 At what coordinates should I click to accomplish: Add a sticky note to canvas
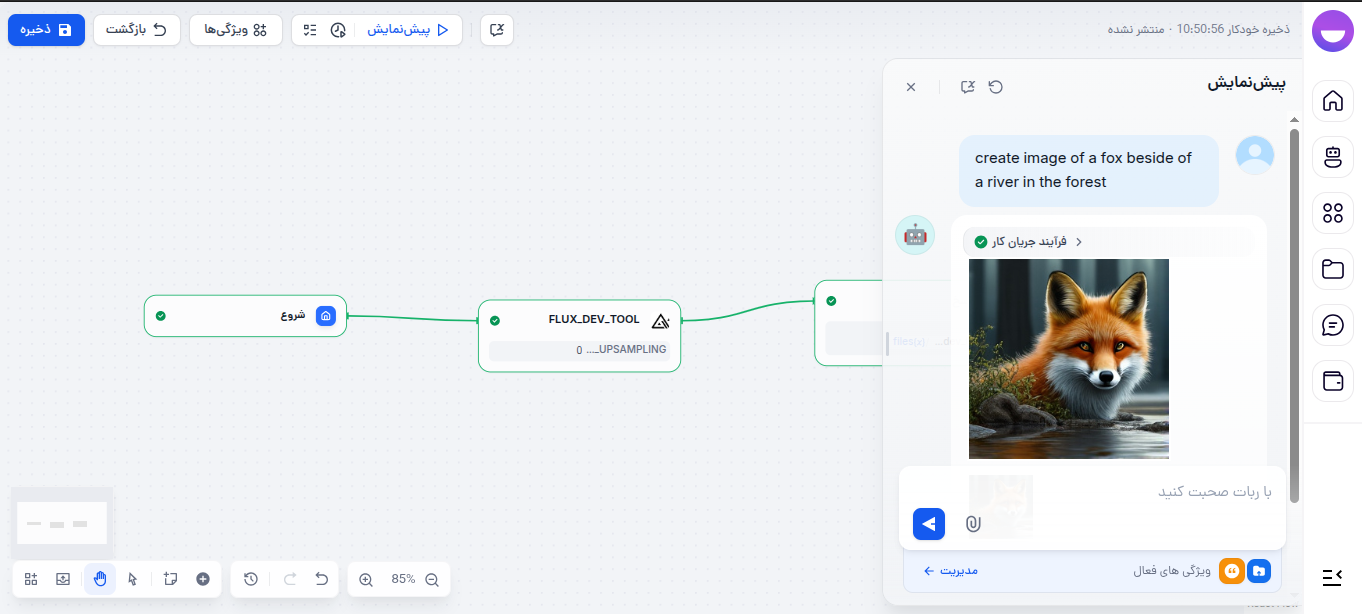pos(170,579)
